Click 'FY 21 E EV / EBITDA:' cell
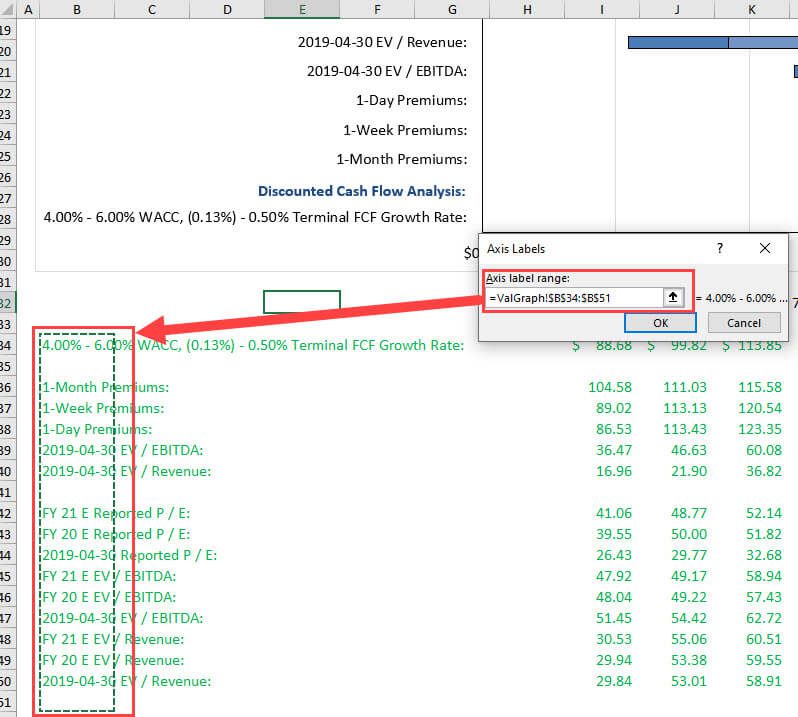798x717 pixels. (109, 576)
